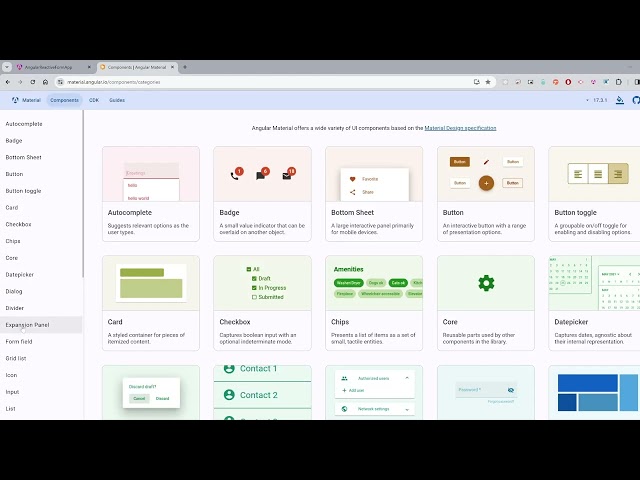
Task: Select the right-align toggle in Button toggle card
Action: click(x=618, y=174)
